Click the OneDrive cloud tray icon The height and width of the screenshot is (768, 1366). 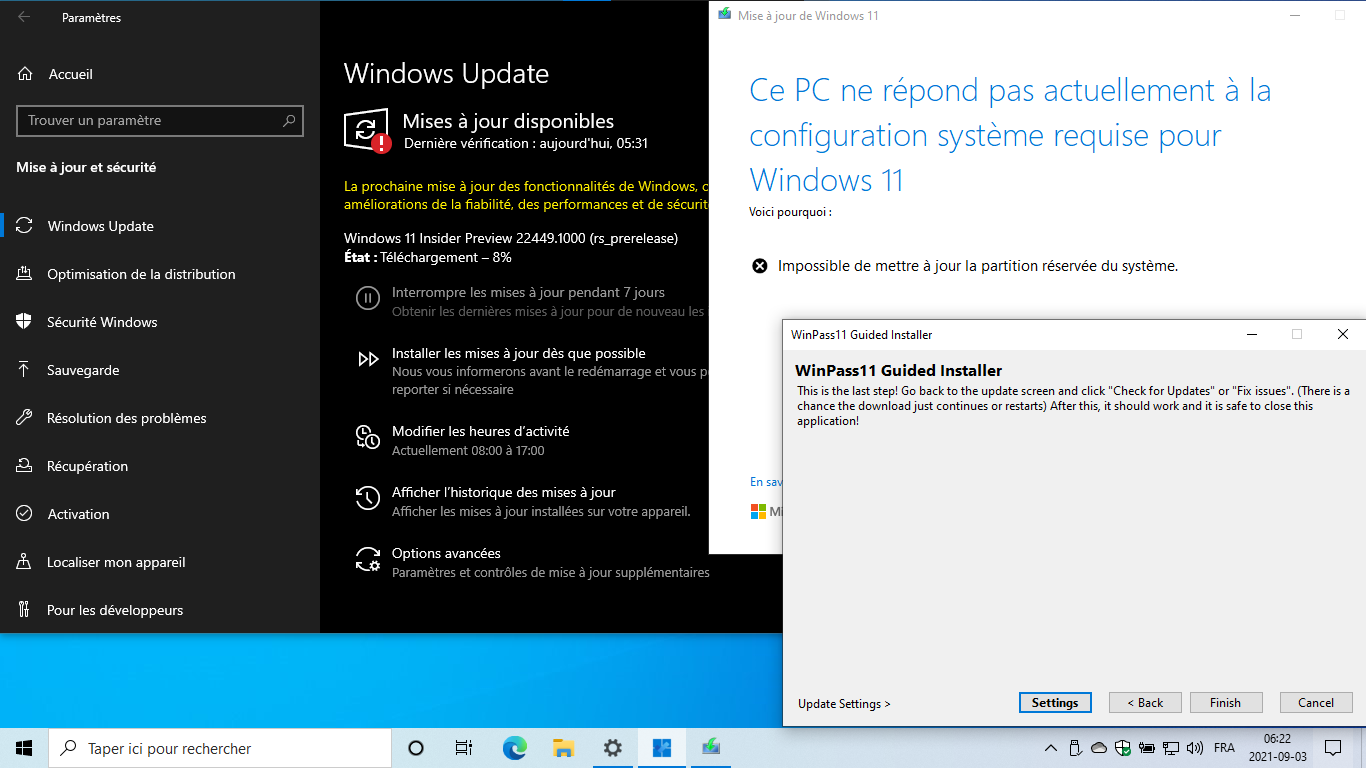[1099, 748]
